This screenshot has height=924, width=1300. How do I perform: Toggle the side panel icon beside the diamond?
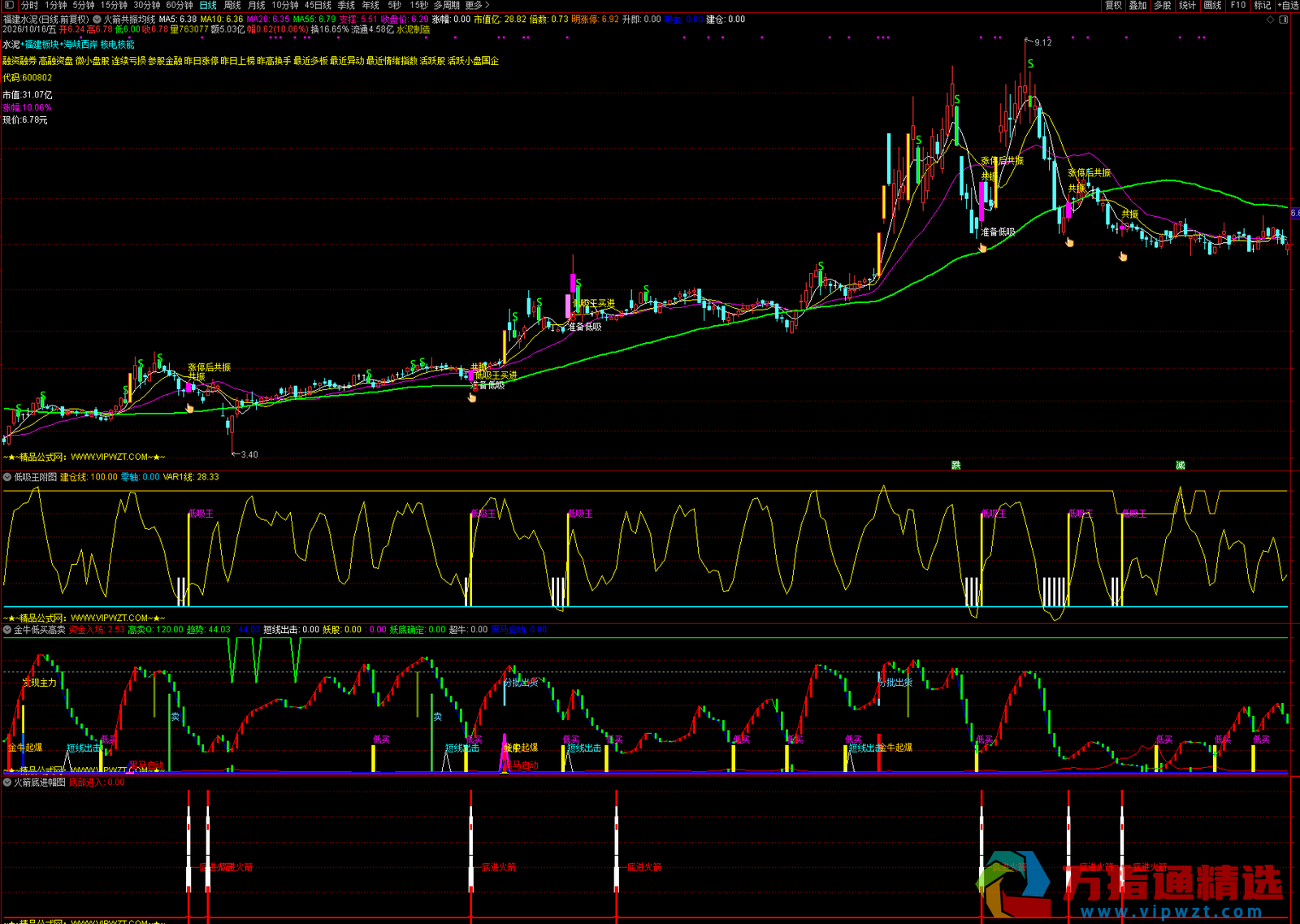pos(1285,20)
